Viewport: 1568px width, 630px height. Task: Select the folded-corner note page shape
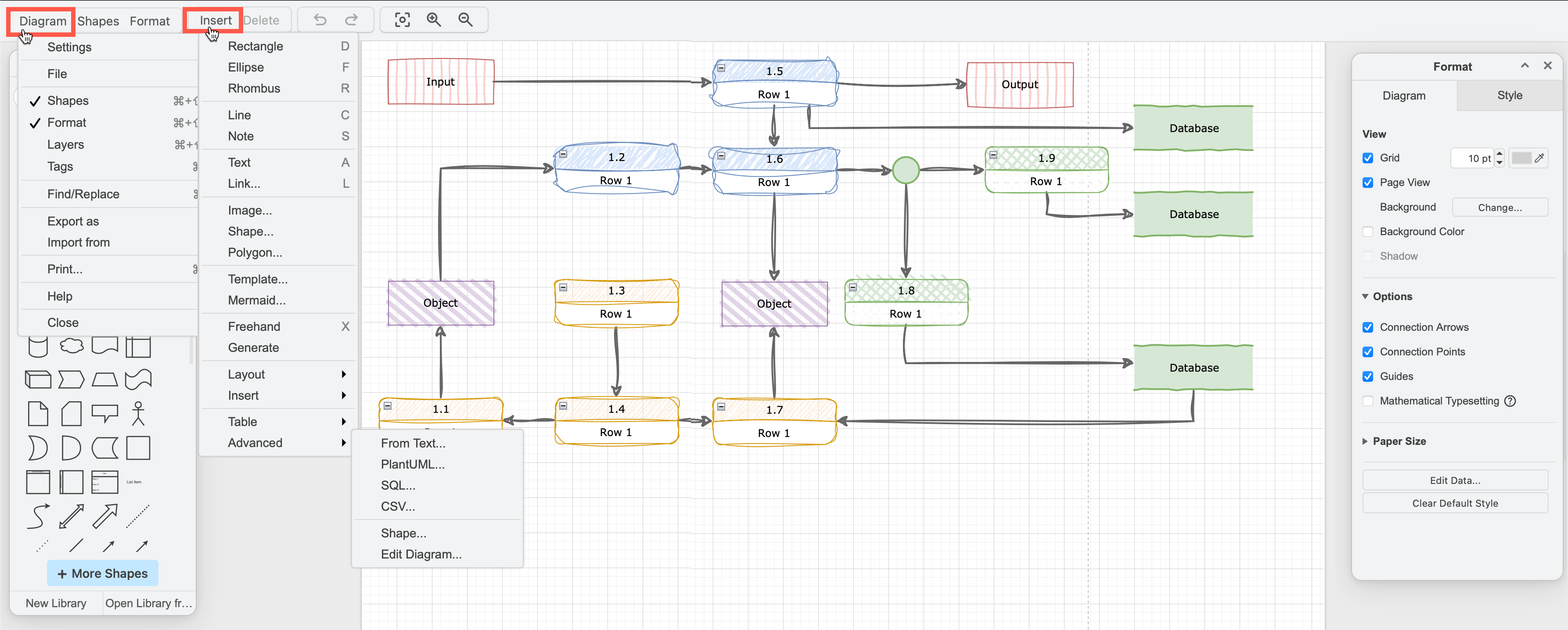tap(38, 414)
